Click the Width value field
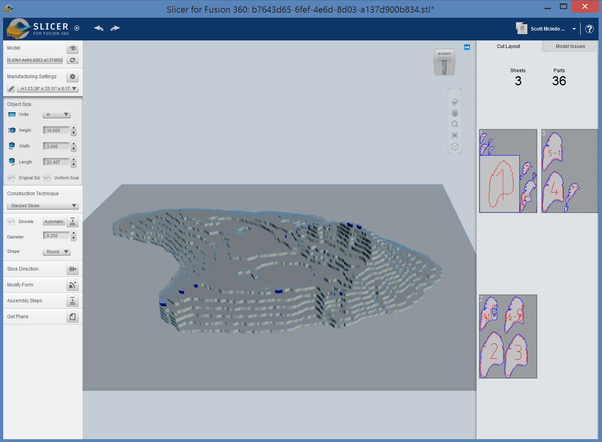The height and width of the screenshot is (442, 602). pos(56,146)
